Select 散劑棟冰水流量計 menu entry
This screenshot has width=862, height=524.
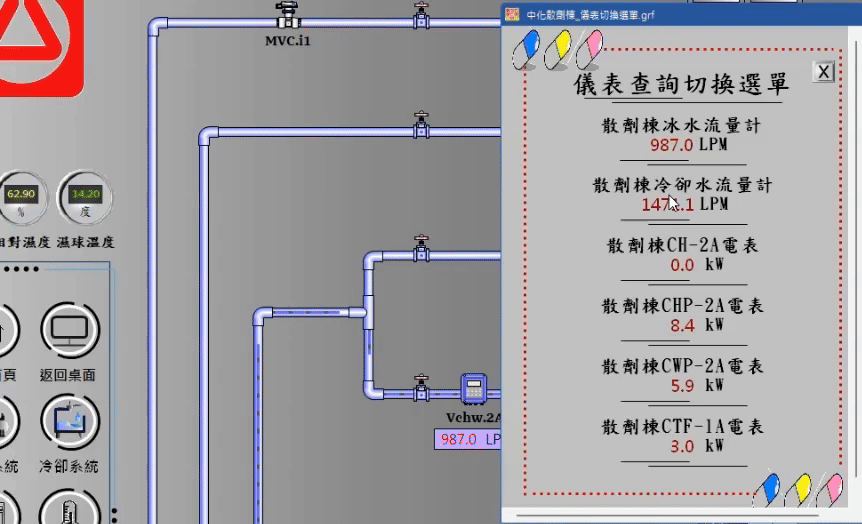coord(682,126)
